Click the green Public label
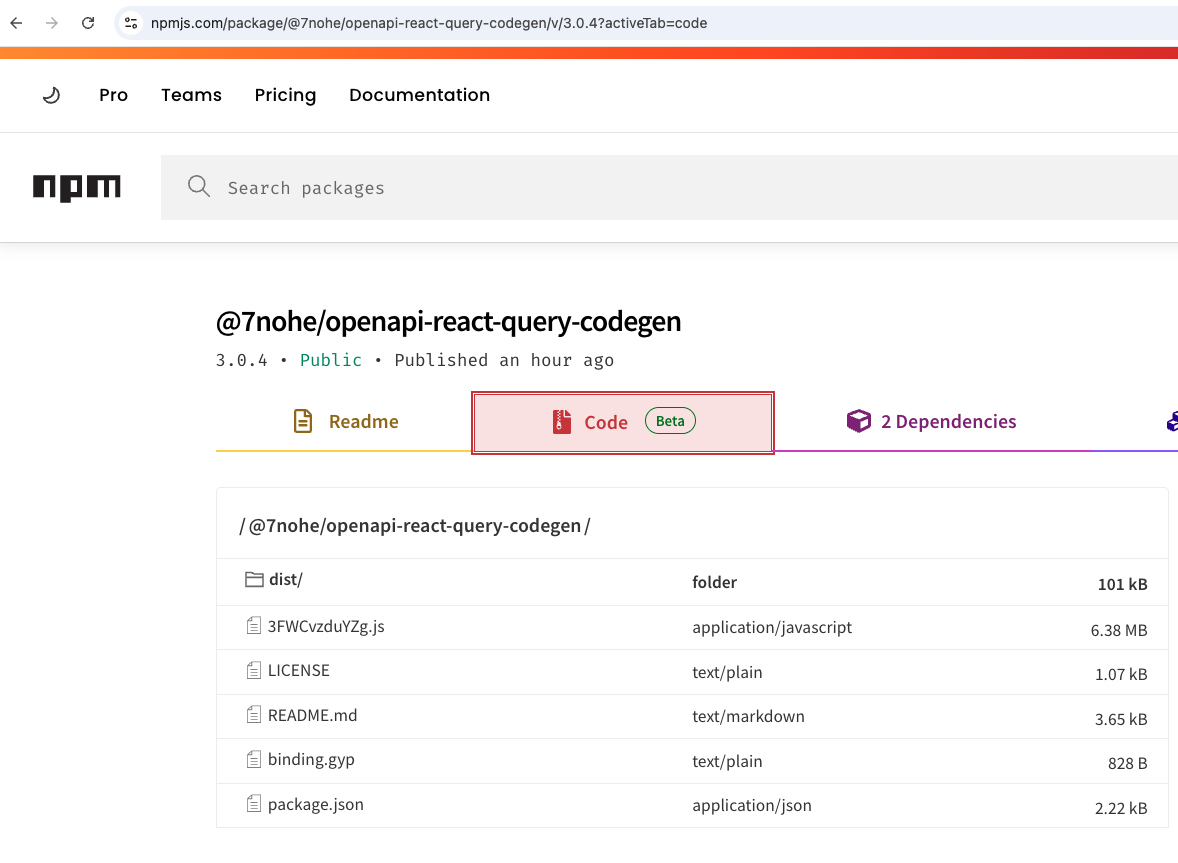 pos(331,361)
